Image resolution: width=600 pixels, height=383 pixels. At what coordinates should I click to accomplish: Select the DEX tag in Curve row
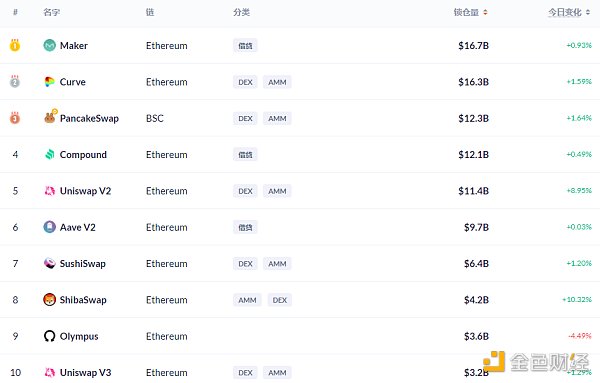pyautogui.click(x=245, y=82)
